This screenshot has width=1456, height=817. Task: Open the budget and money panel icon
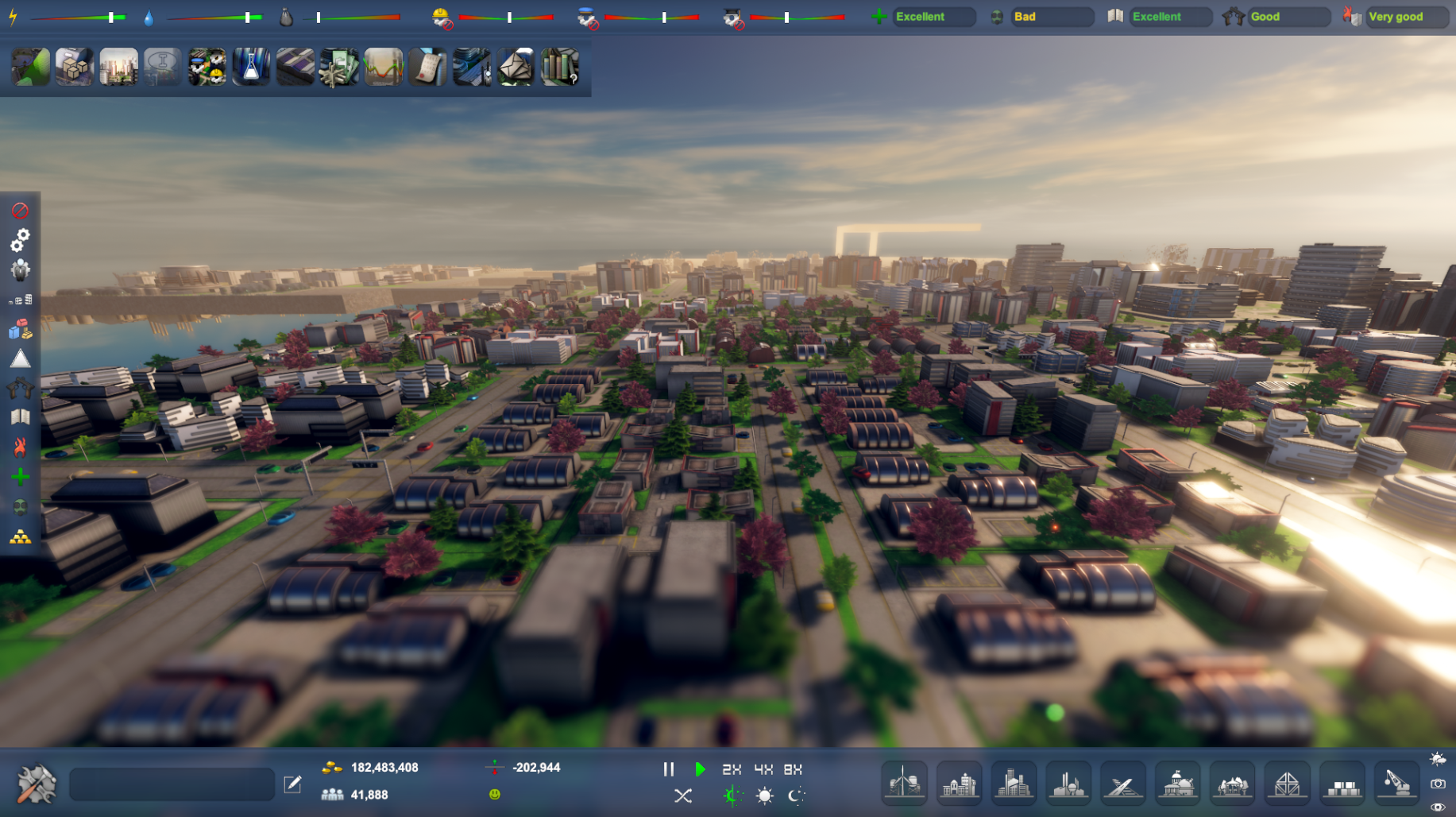(339, 67)
